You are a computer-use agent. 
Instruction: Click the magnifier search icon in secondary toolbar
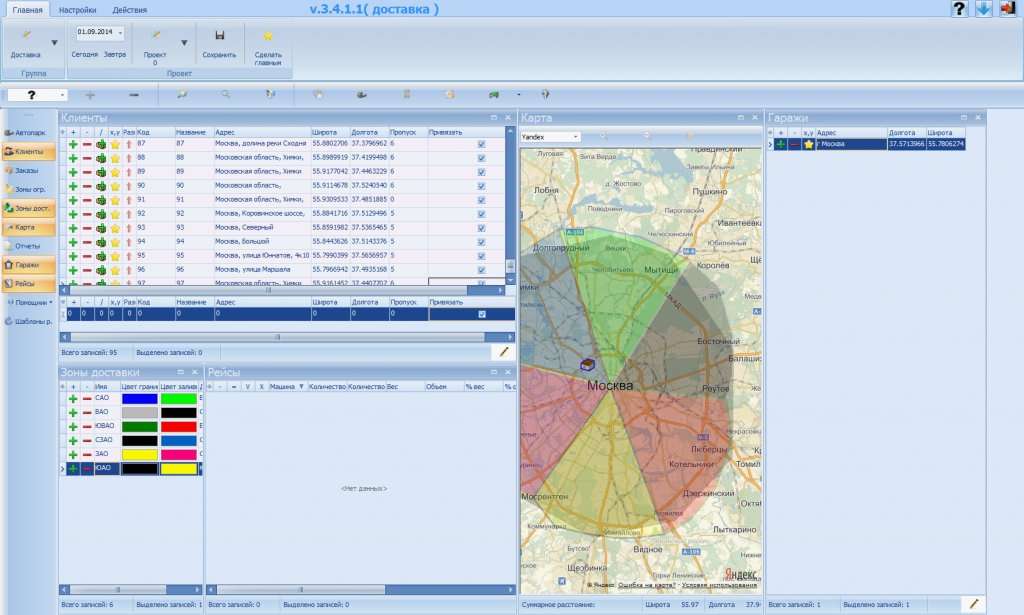(226, 95)
